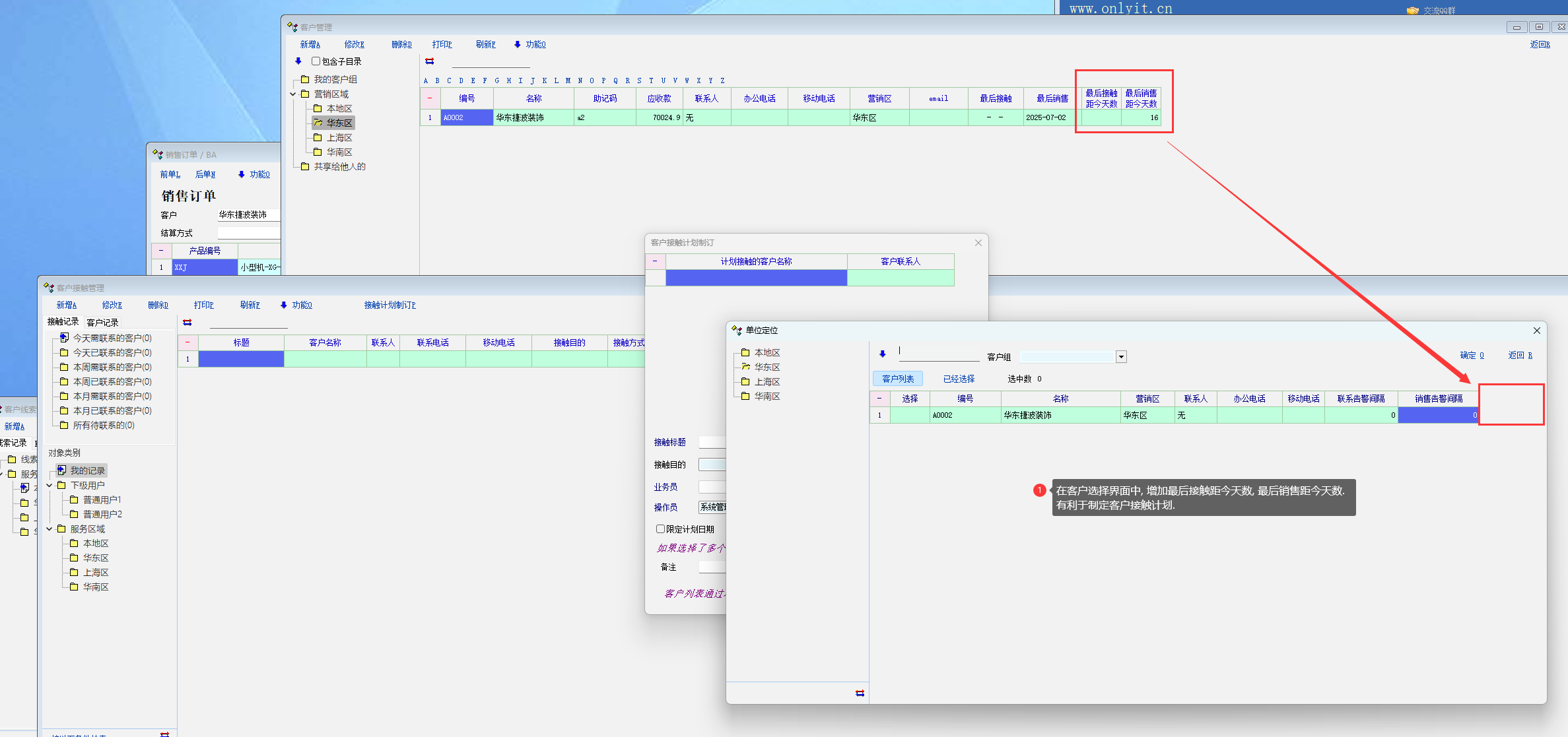Open the 华东区 folder in 客户管理 tree

point(333,123)
